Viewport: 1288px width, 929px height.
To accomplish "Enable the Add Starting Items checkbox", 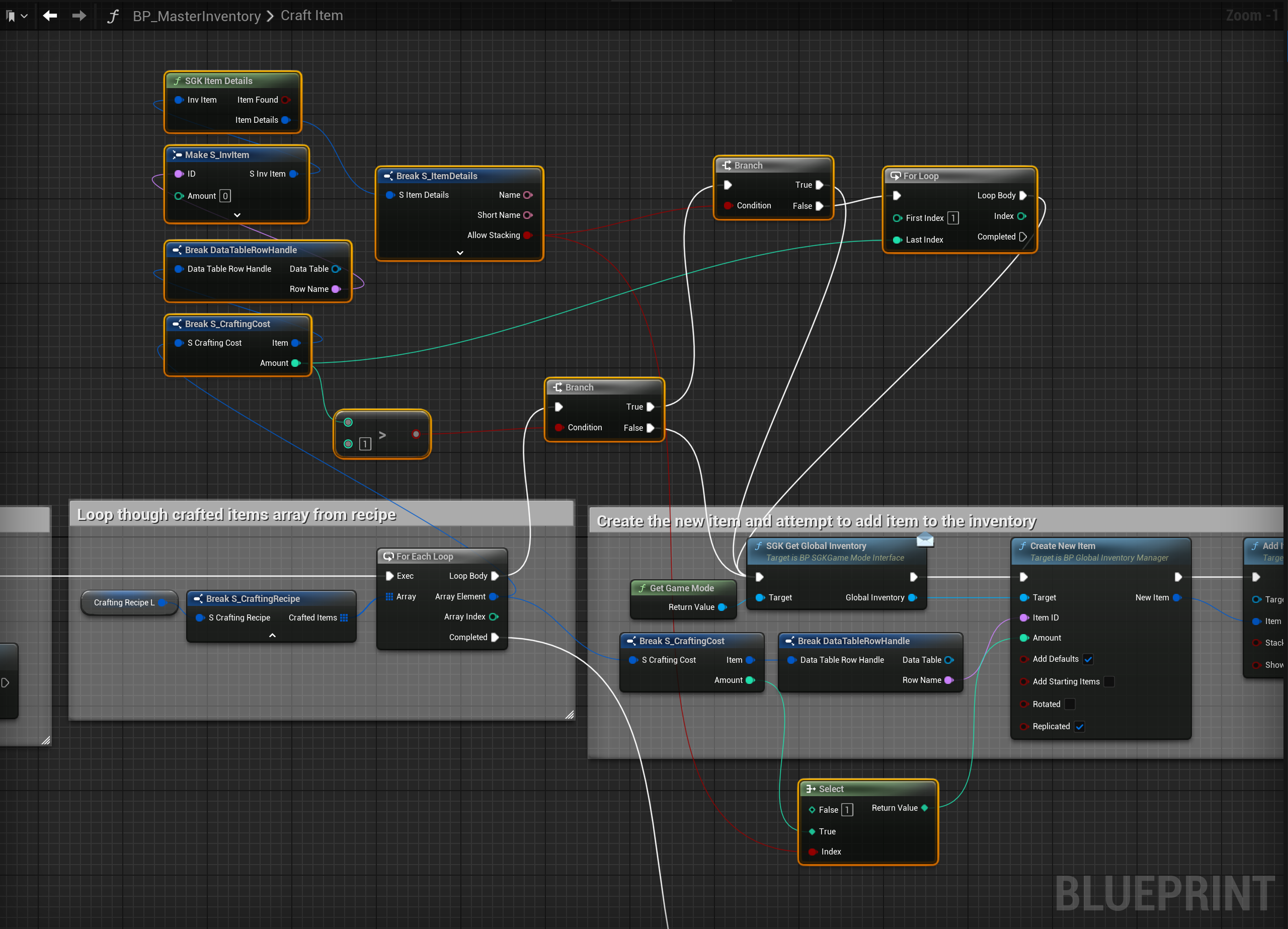I will 1108,681.
